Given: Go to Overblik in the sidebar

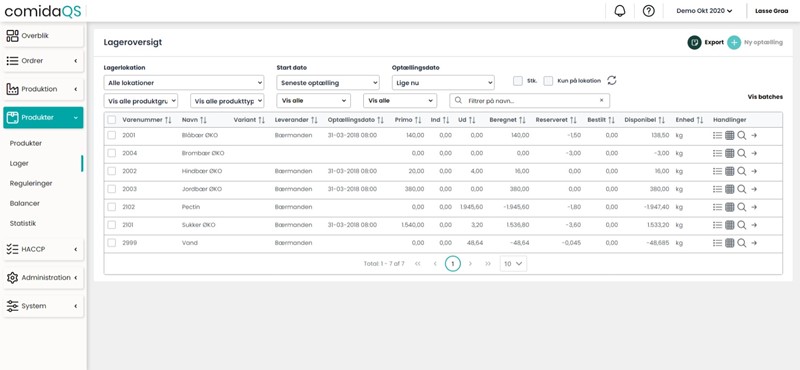Looking at the screenshot, I should [42, 36].
